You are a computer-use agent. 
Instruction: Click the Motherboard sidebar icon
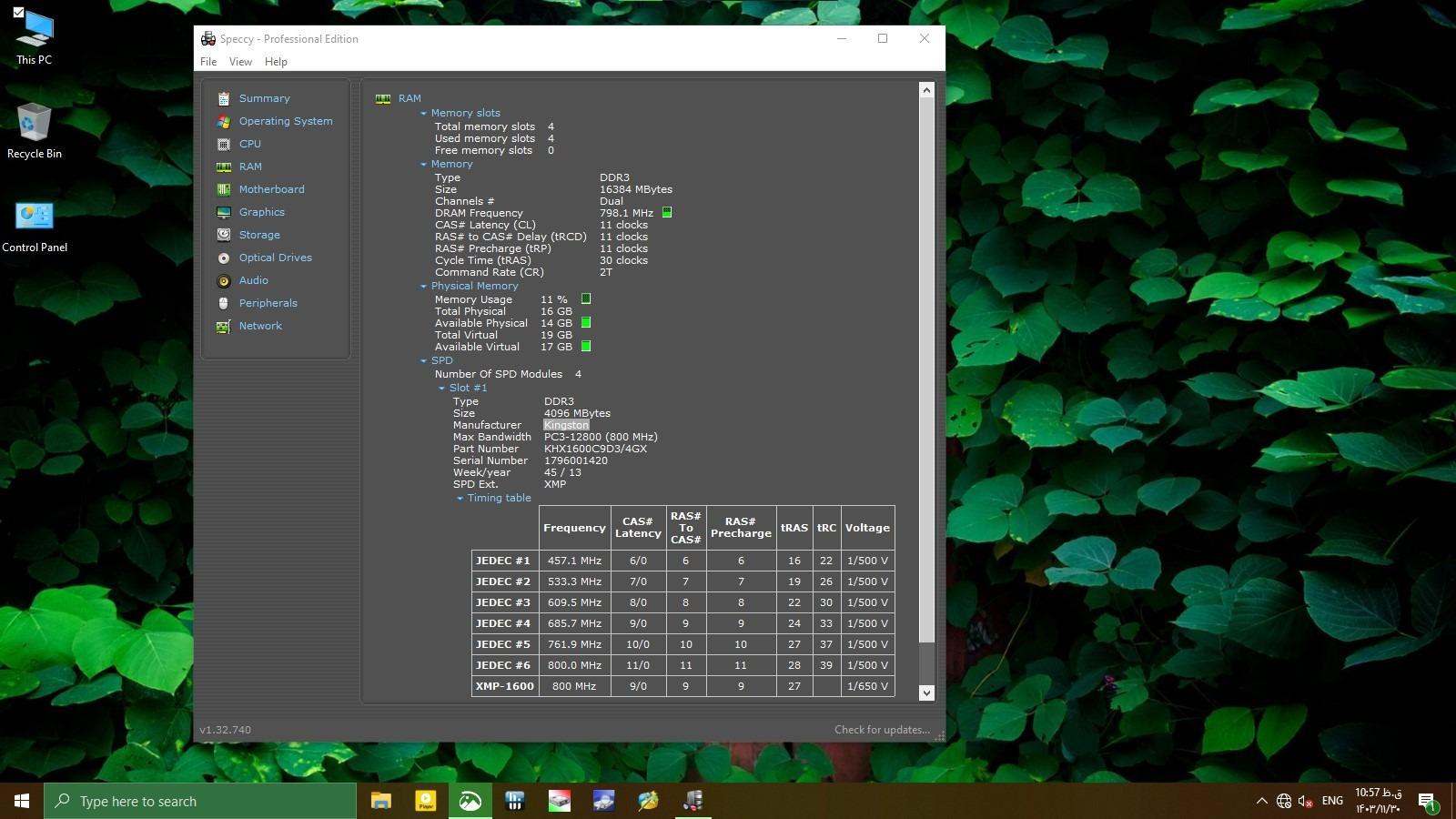[224, 189]
